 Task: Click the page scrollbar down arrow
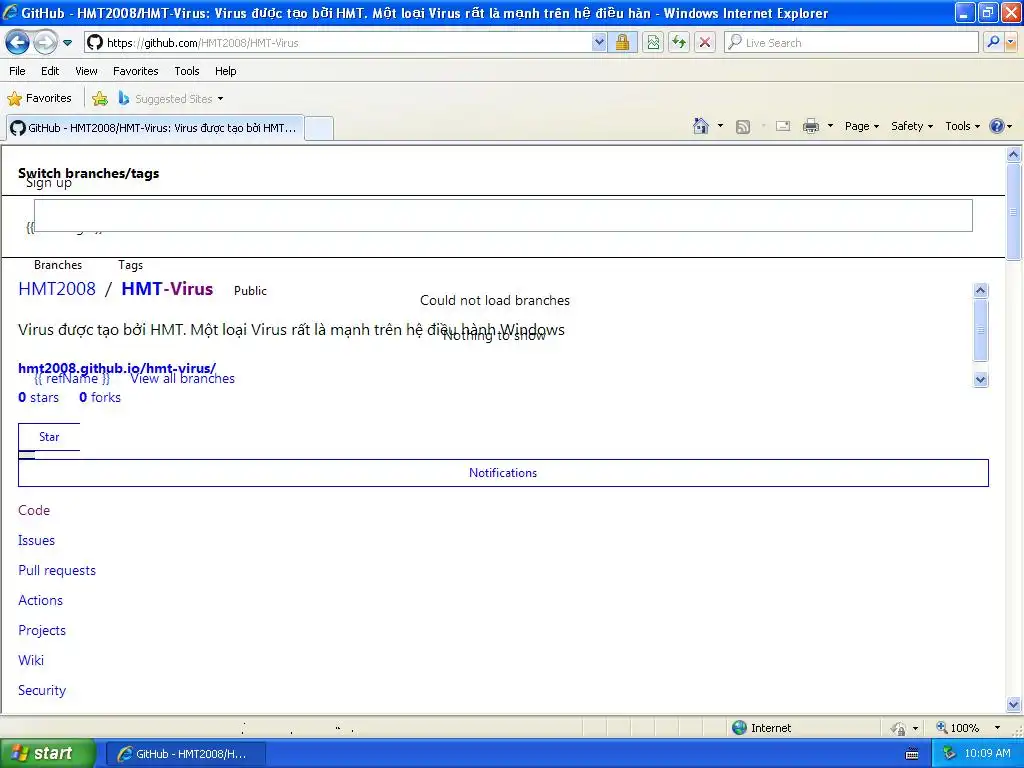pos(1013,704)
